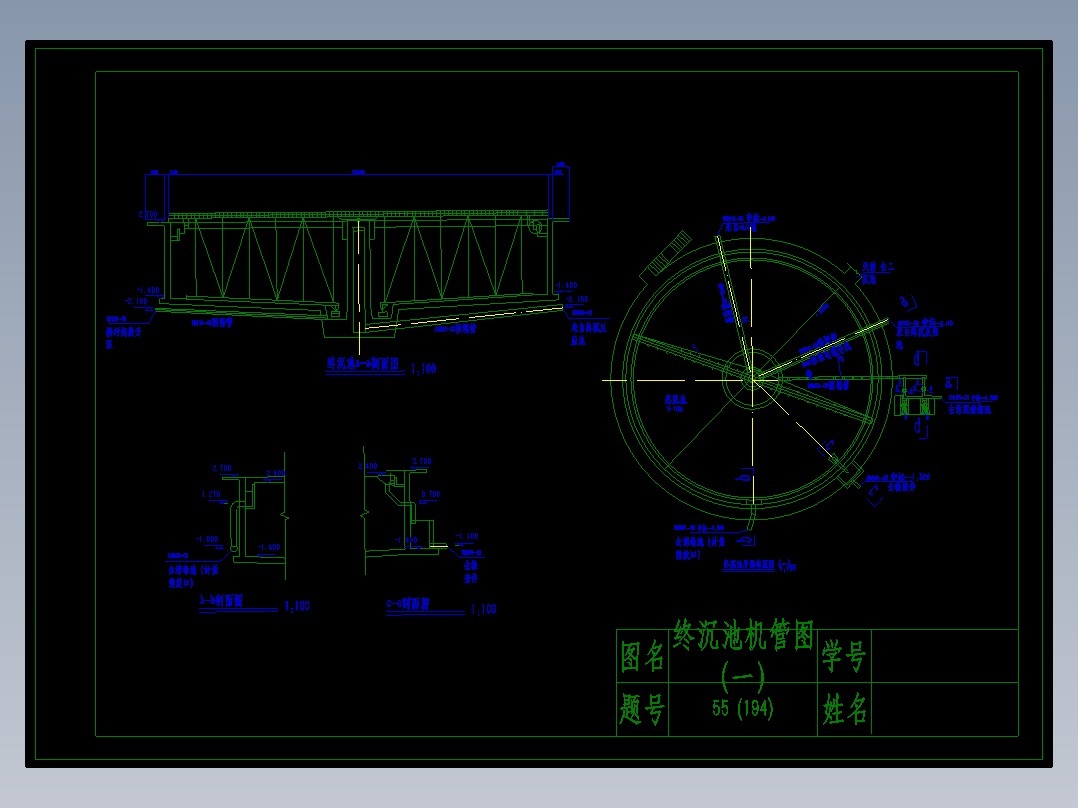The image size is (1078, 808).
Task: Select the 终沉池a-a剖面图 section caption
Action: point(363,364)
